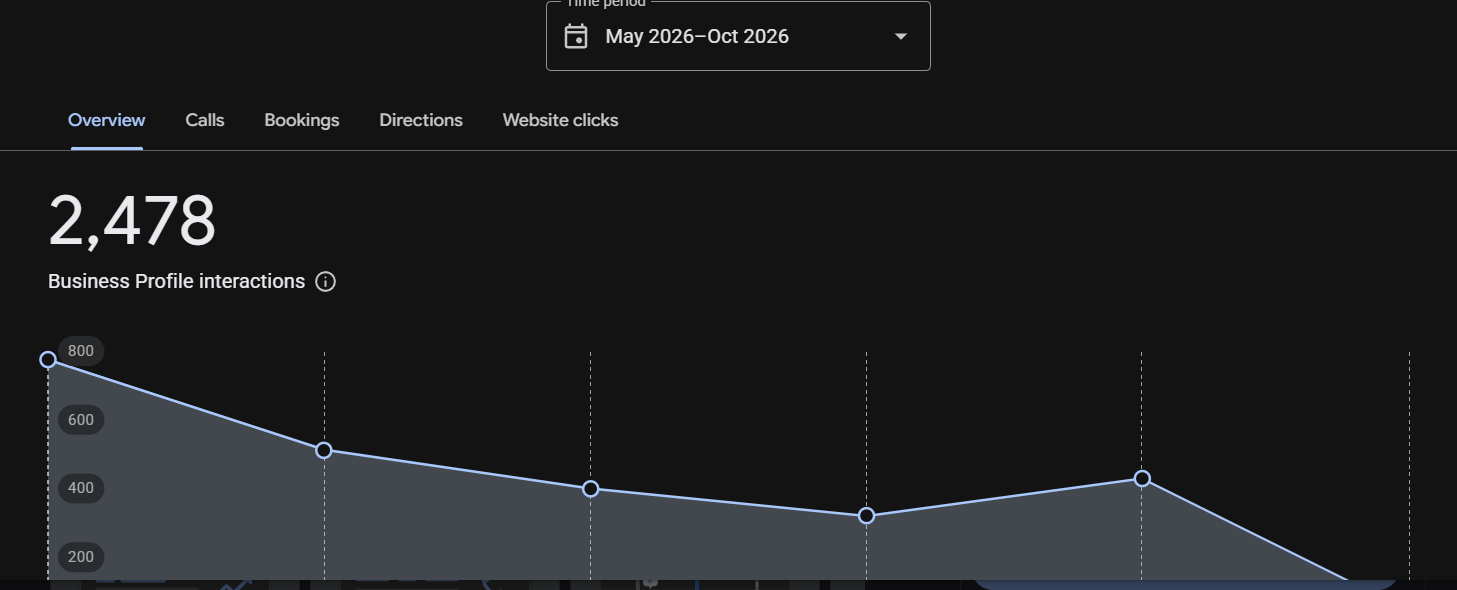Select the second chart data point near 500
Image resolution: width=1457 pixels, height=590 pixels.
324,451
